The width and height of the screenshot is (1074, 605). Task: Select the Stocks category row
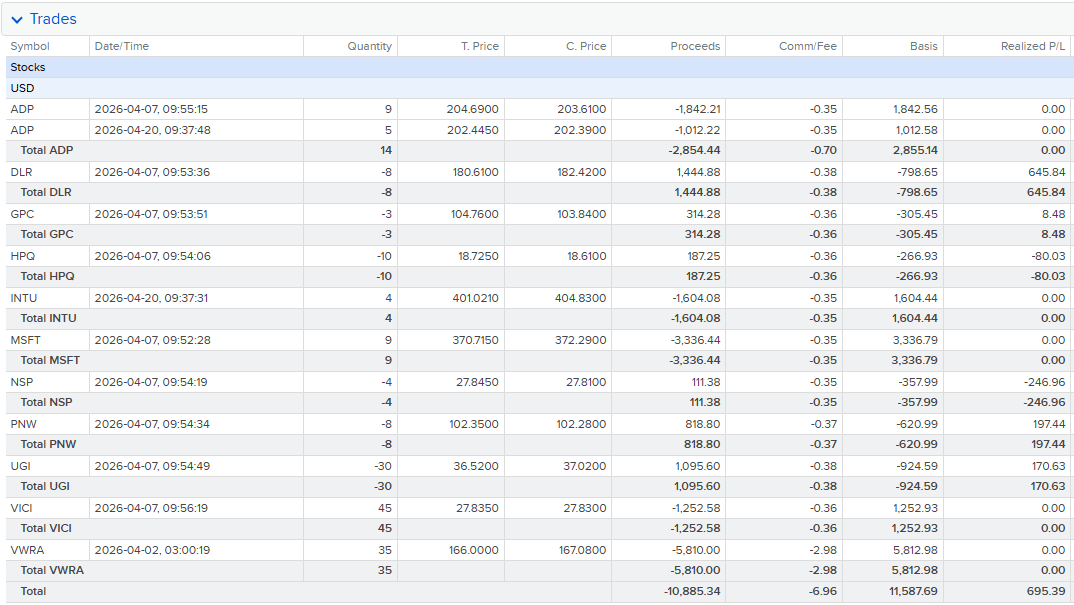click(540, 67)
